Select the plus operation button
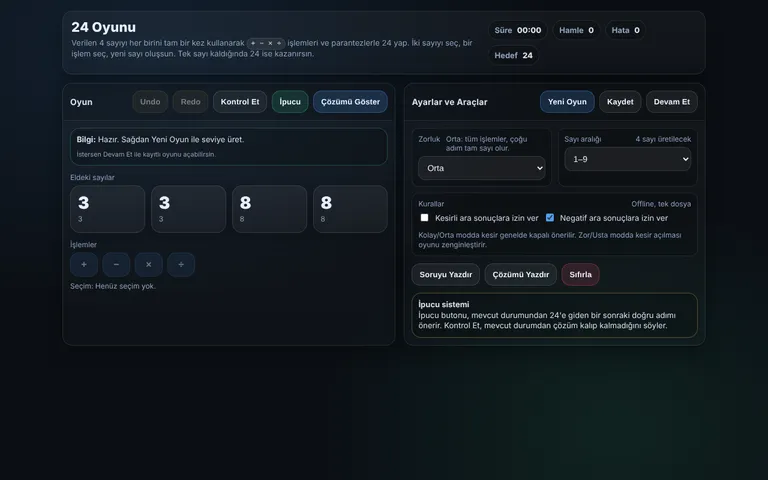The image size is (768, 480). tap(84, 264)
